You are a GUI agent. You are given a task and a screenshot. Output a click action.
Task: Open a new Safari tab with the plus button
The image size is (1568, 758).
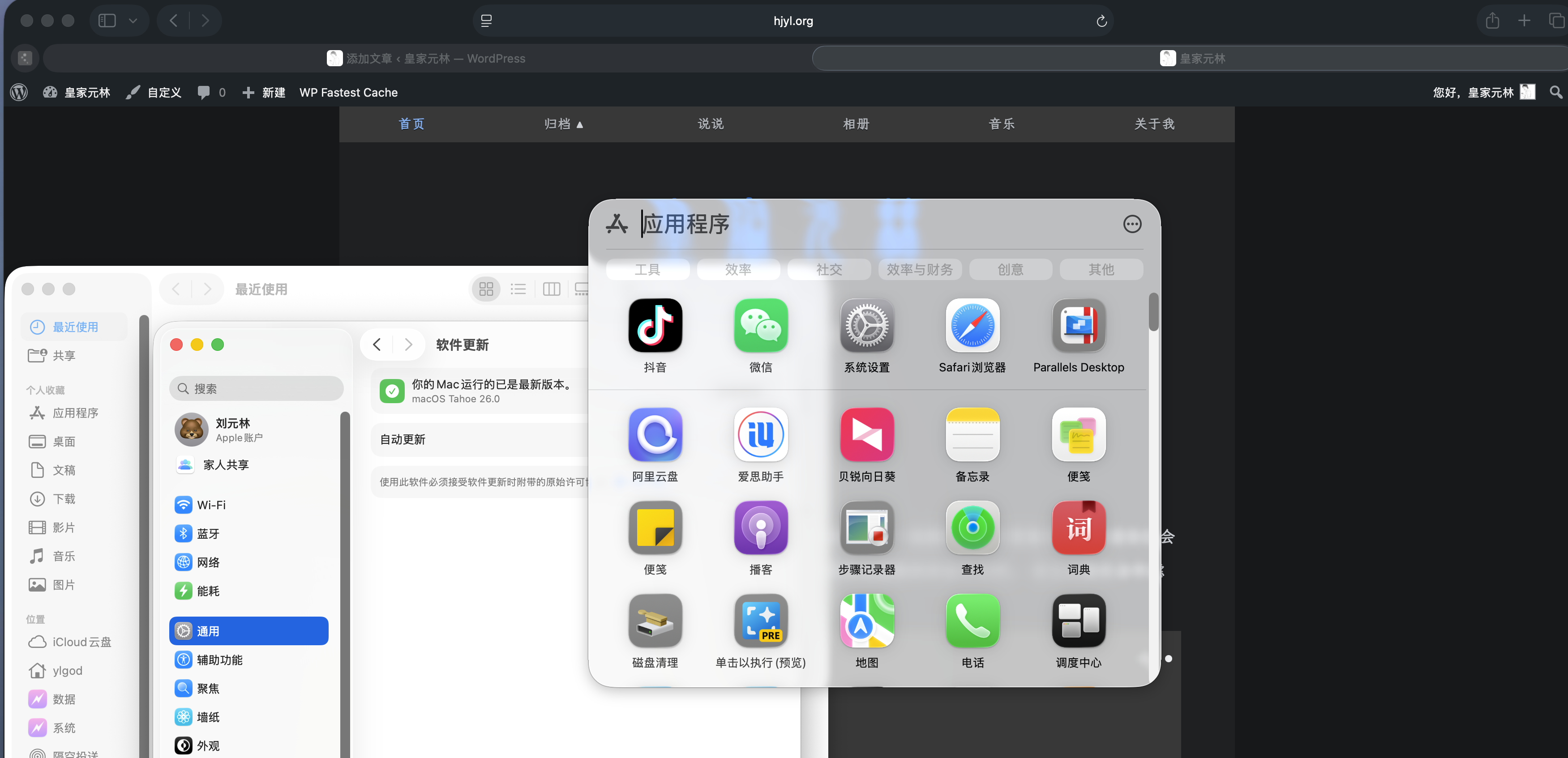click(x=1524, y=21)
